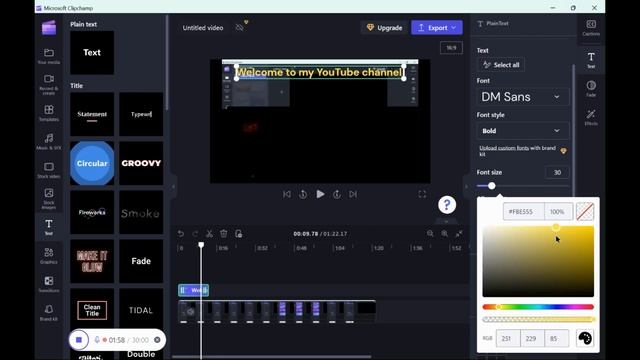
Task: Enter fullscreen preview
Action: coord(422,194)
